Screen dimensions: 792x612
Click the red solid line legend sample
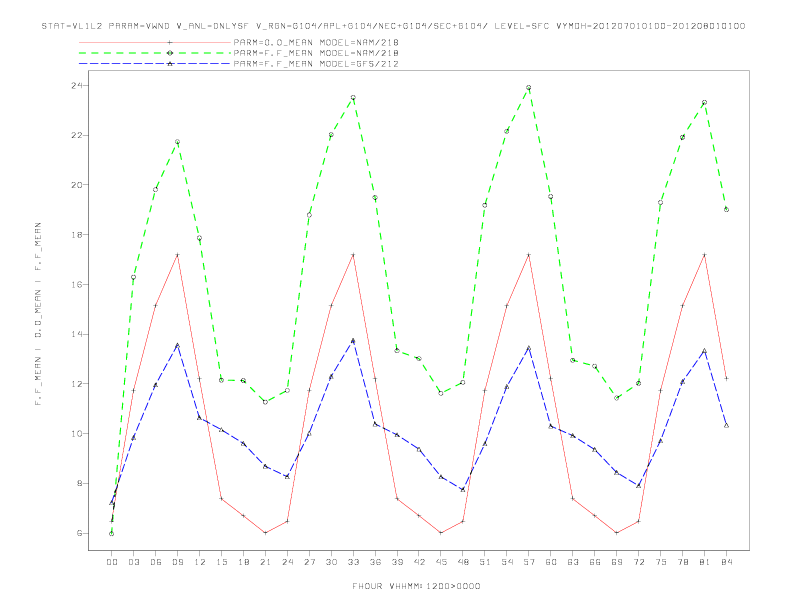155,42
